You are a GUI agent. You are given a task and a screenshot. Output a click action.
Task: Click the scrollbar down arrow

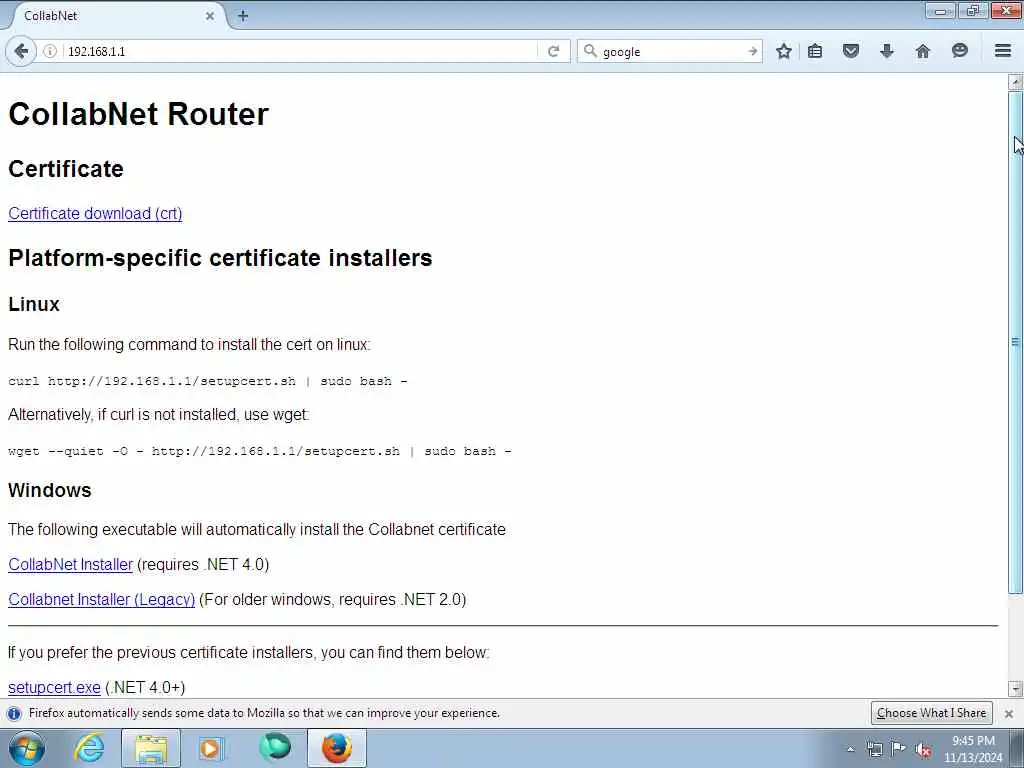point(1015,688)
